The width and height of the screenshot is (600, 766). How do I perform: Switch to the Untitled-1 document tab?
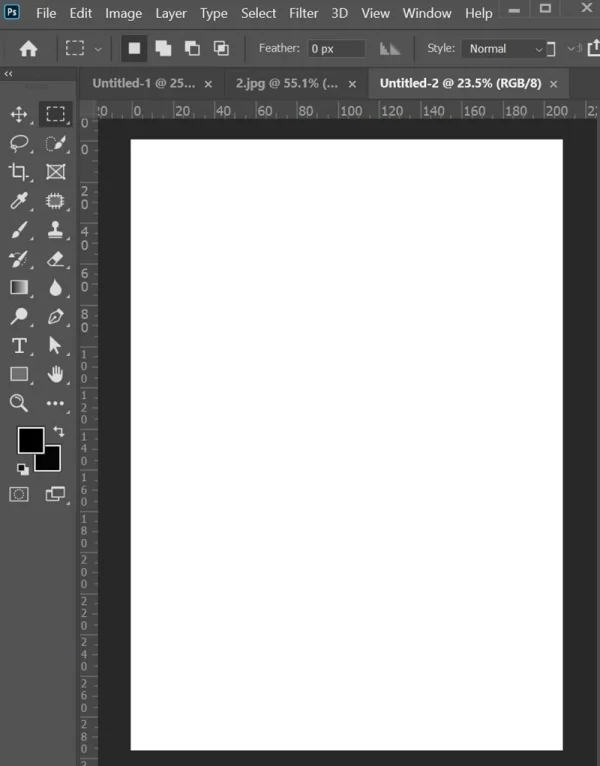click(144, 84)
